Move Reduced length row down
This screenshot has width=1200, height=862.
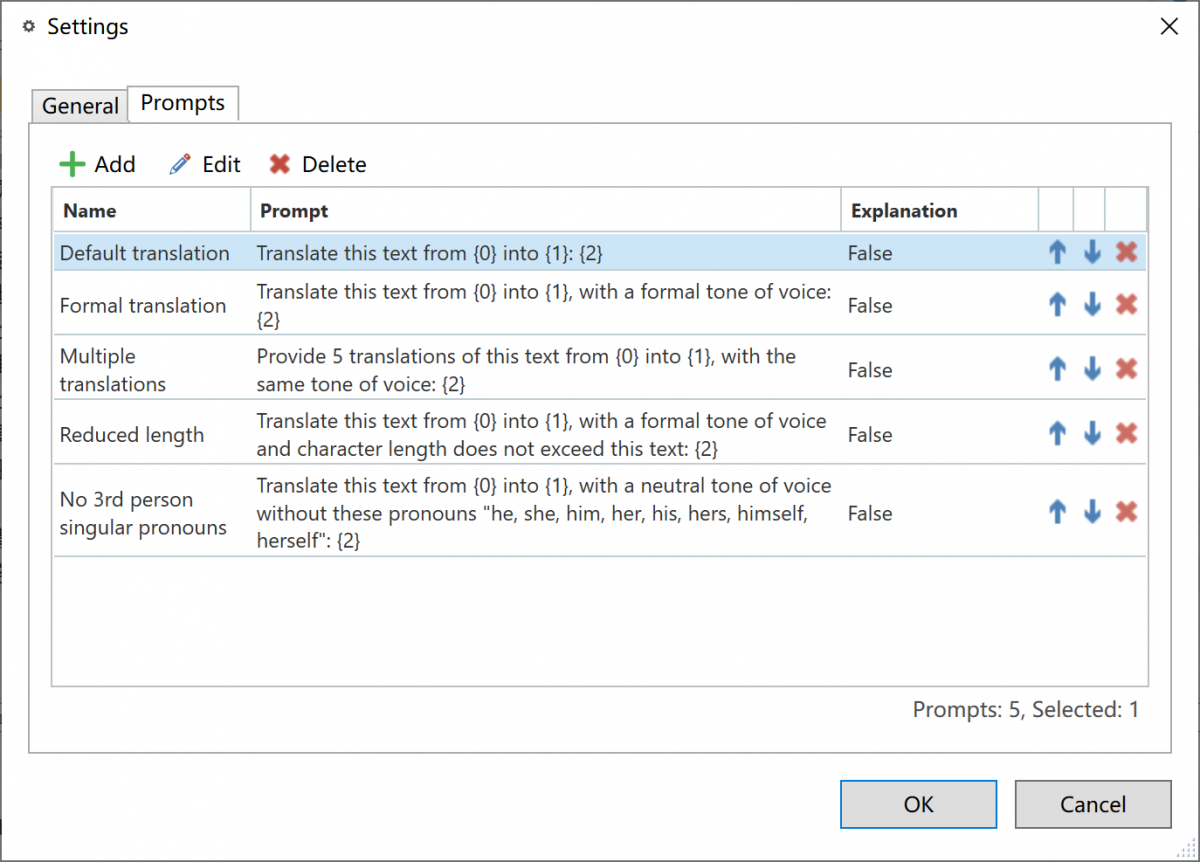click(1092, 434)
